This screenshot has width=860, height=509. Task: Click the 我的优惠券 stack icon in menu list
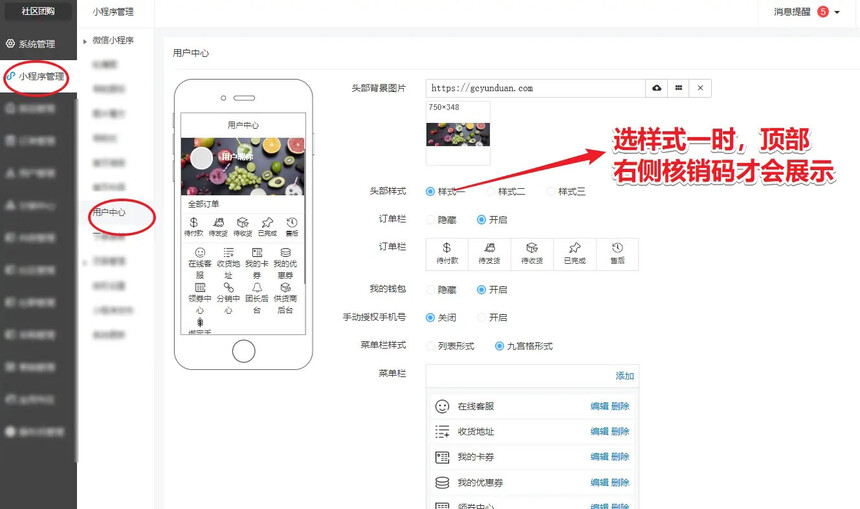coord(442,483)
